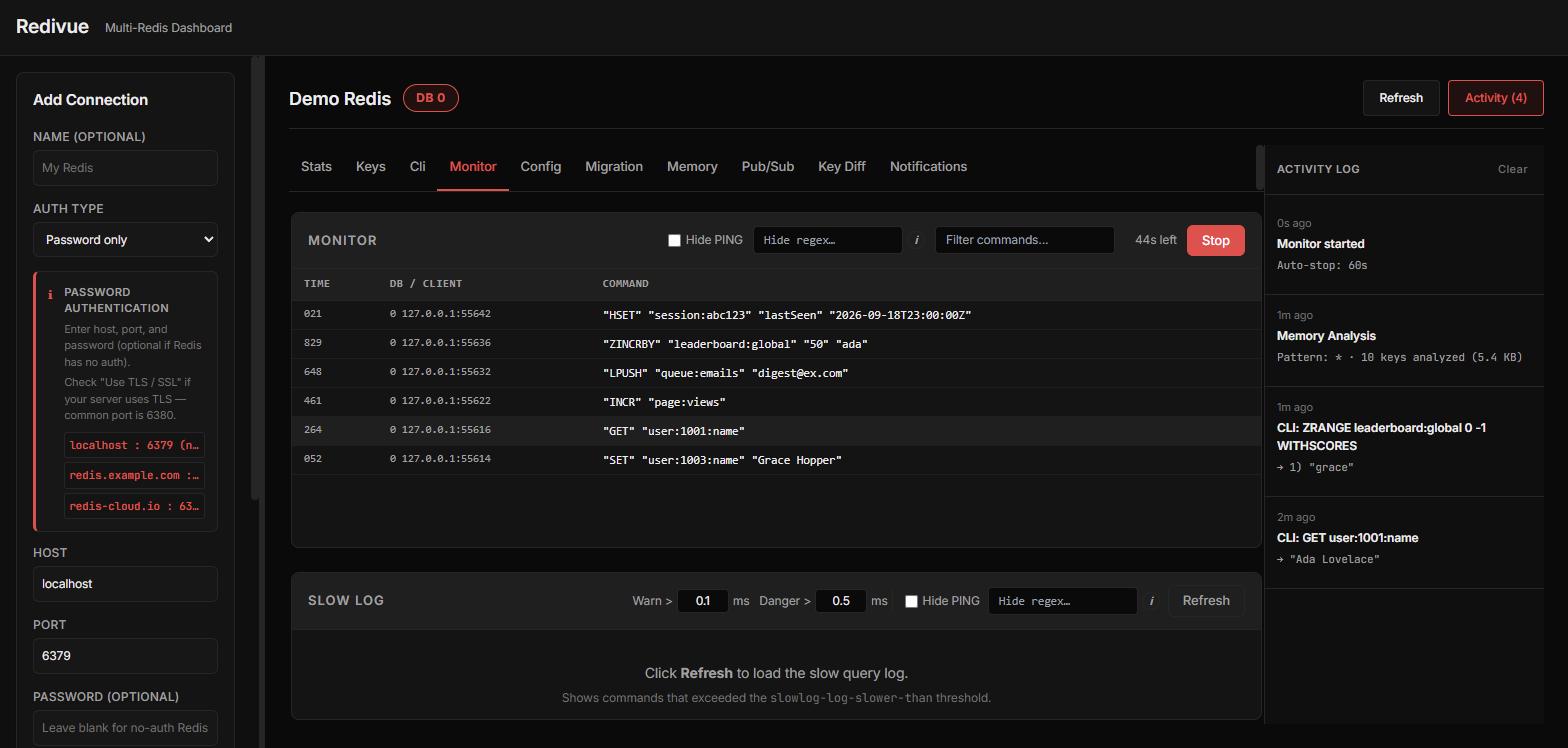Viewport: 1568px width, 748px height.
Task: Pick the localhost : 6379 example
Action: (135, 445)
